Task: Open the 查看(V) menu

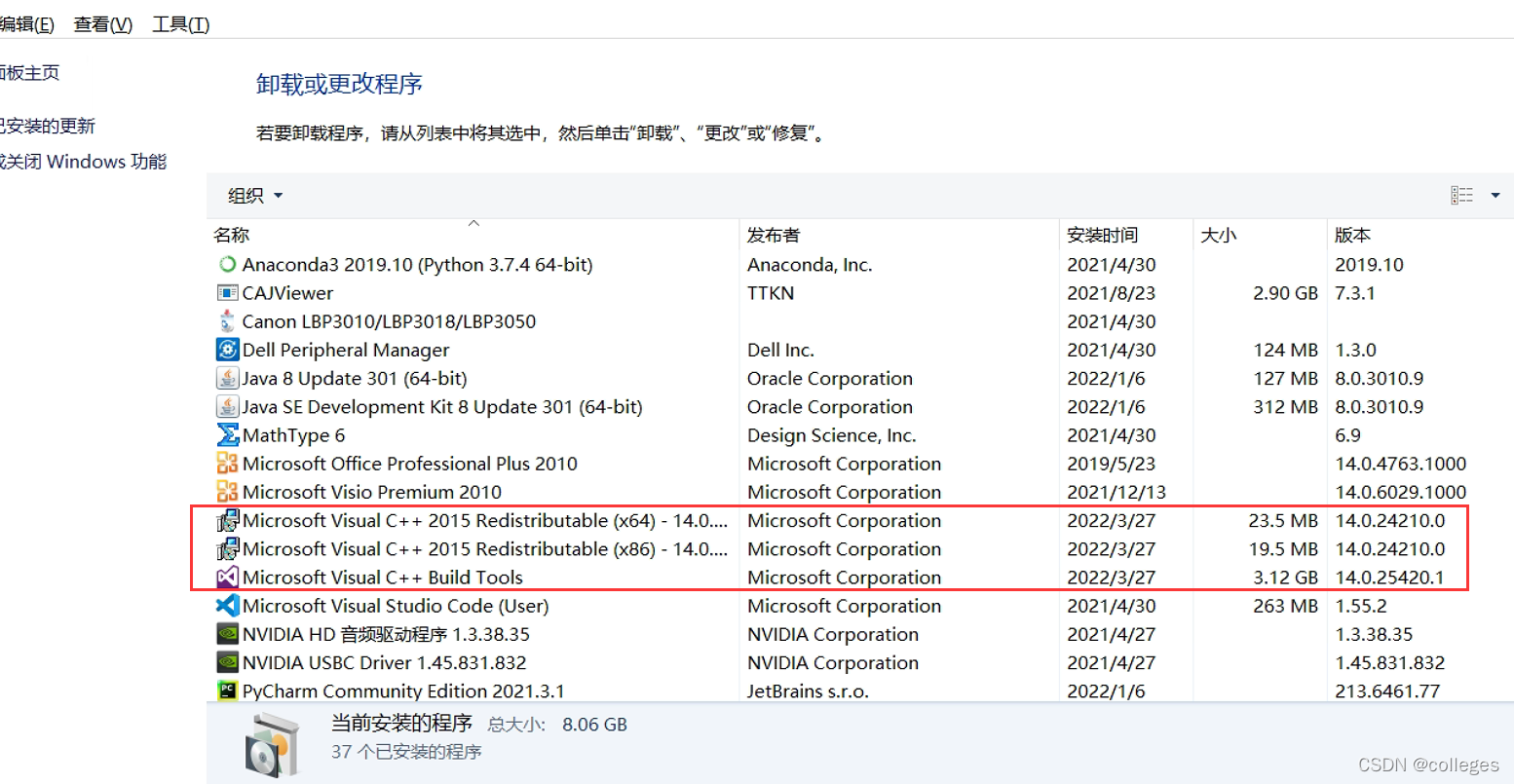Action: point(103,24)
